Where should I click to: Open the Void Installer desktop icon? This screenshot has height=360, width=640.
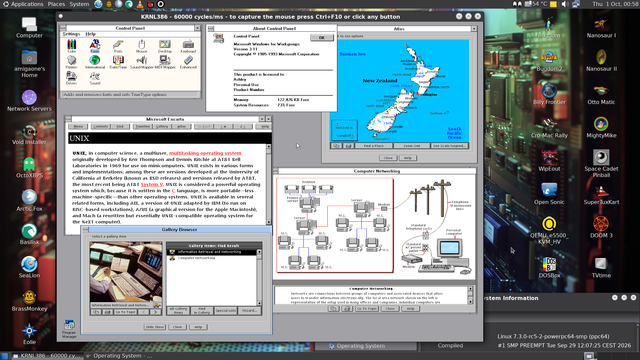[29, 134]
